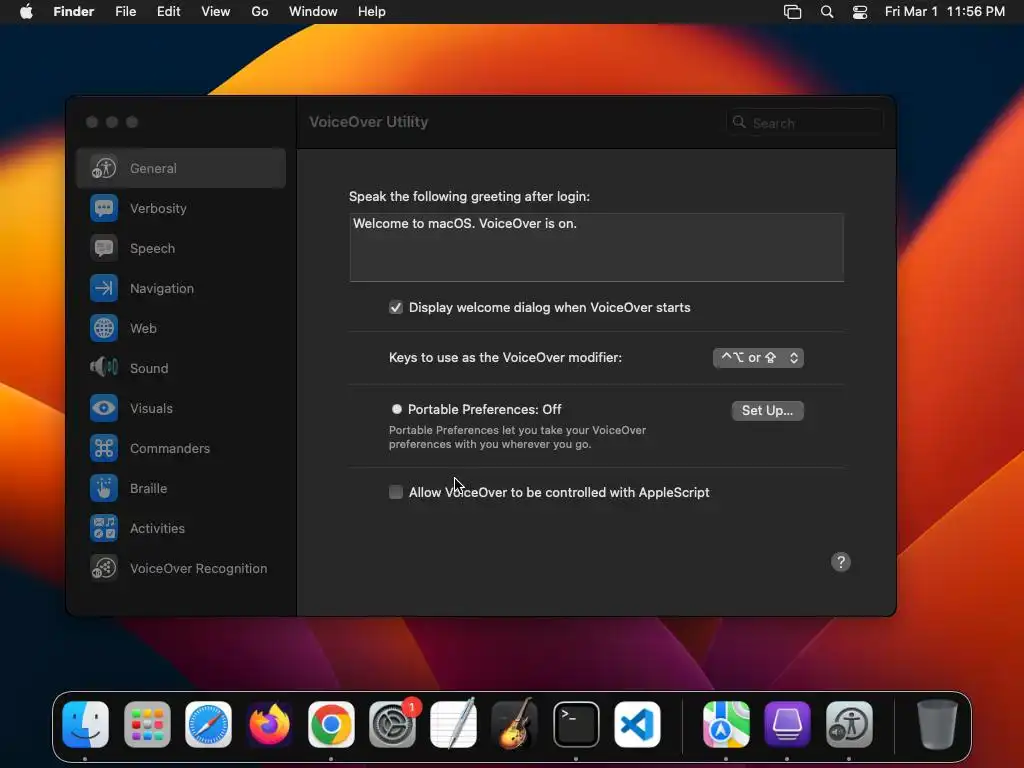Open the Edit menu
The image size is (1024, 768).
point(168,12)
